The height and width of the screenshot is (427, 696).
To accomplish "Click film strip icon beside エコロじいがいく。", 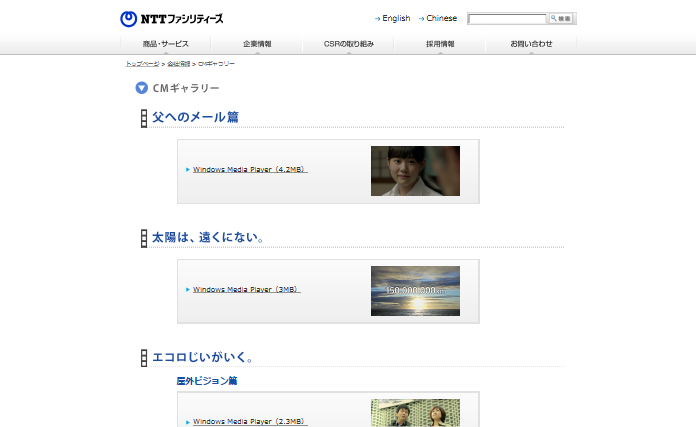I will [x=144, y=358].
